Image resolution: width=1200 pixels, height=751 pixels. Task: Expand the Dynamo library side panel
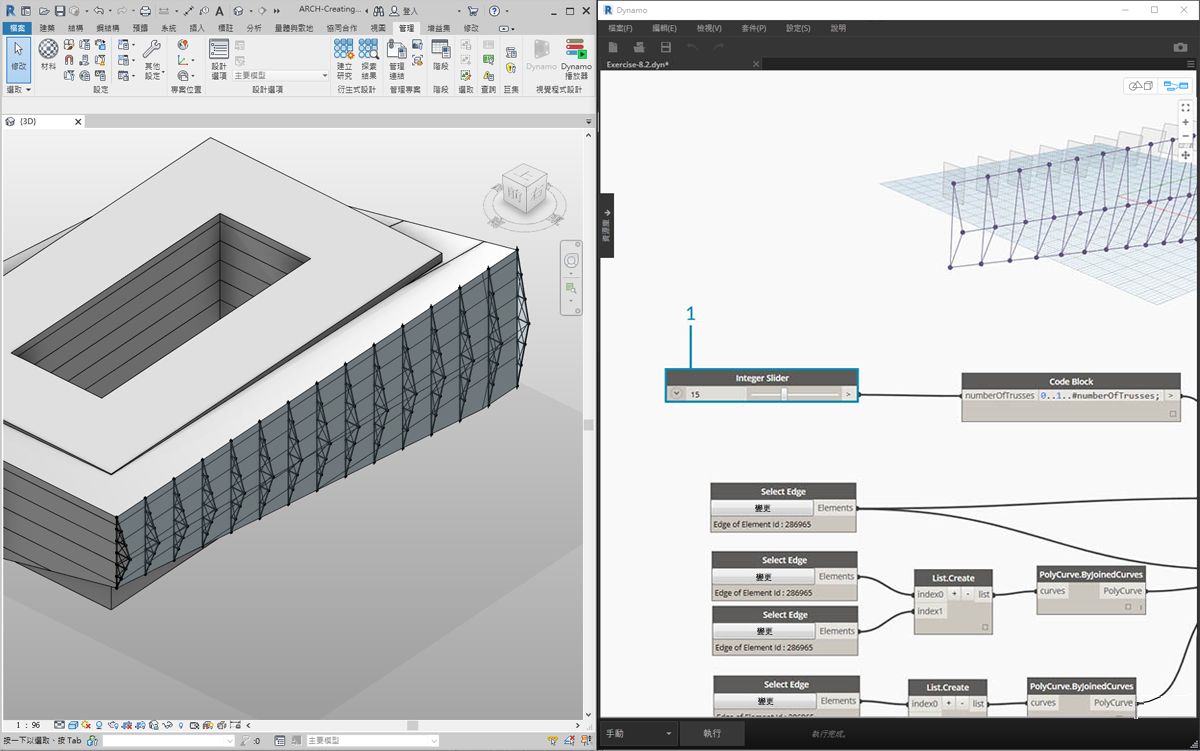(x=606, y=226)
